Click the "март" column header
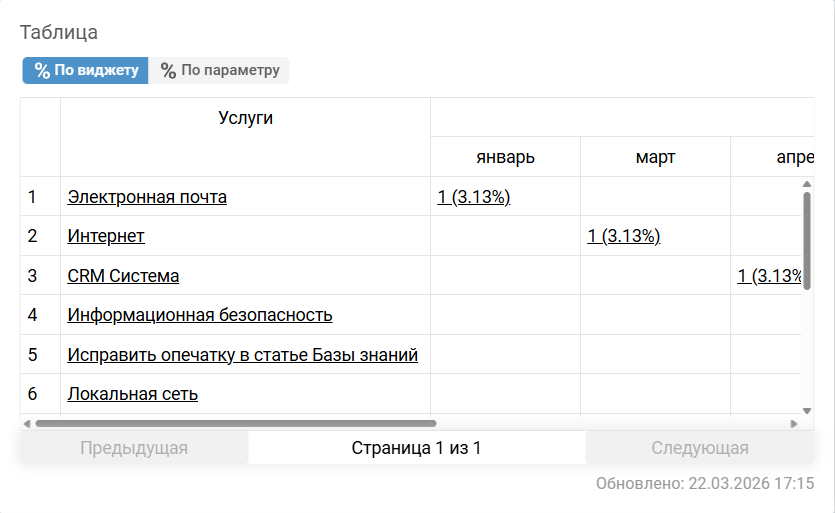 pos(655,157)
